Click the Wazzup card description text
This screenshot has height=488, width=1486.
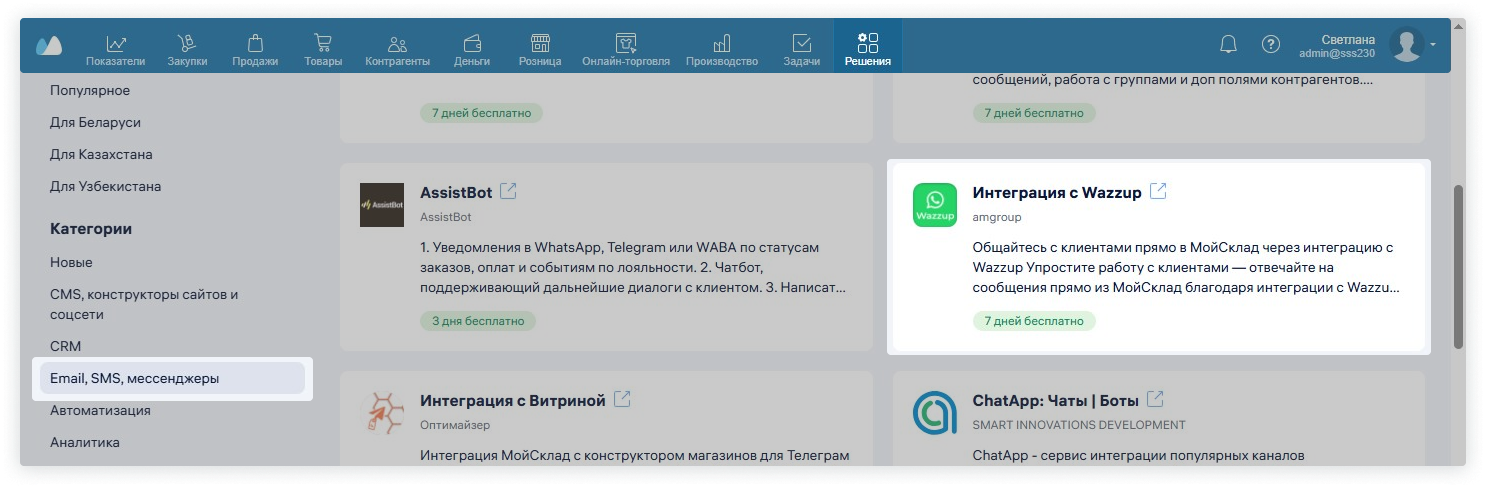click(1187, 267)
